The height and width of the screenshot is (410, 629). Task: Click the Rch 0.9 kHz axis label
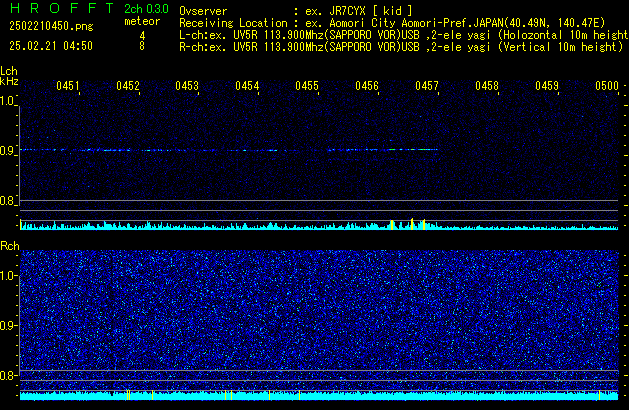(x=7, y=325)
